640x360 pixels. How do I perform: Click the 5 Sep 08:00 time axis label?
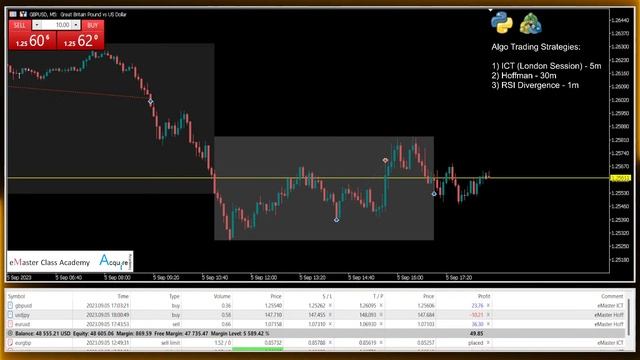(x=117, y=277)
